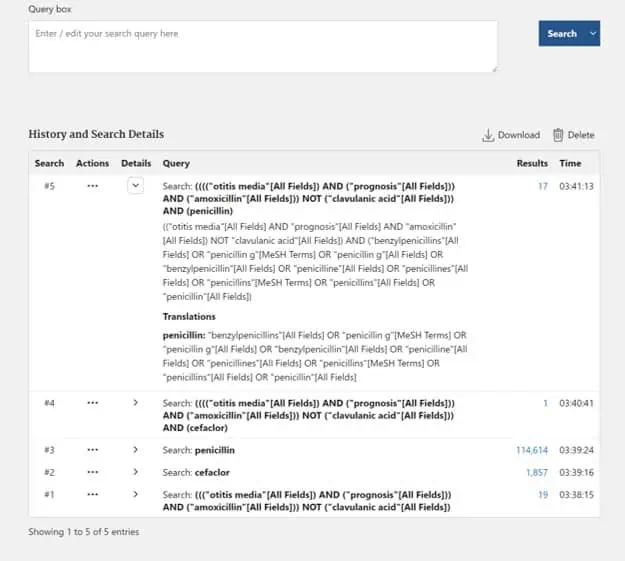Open actions menu for search #4
Image resolution: width=625 pixels, height=561 pixels.
(93, 402)
